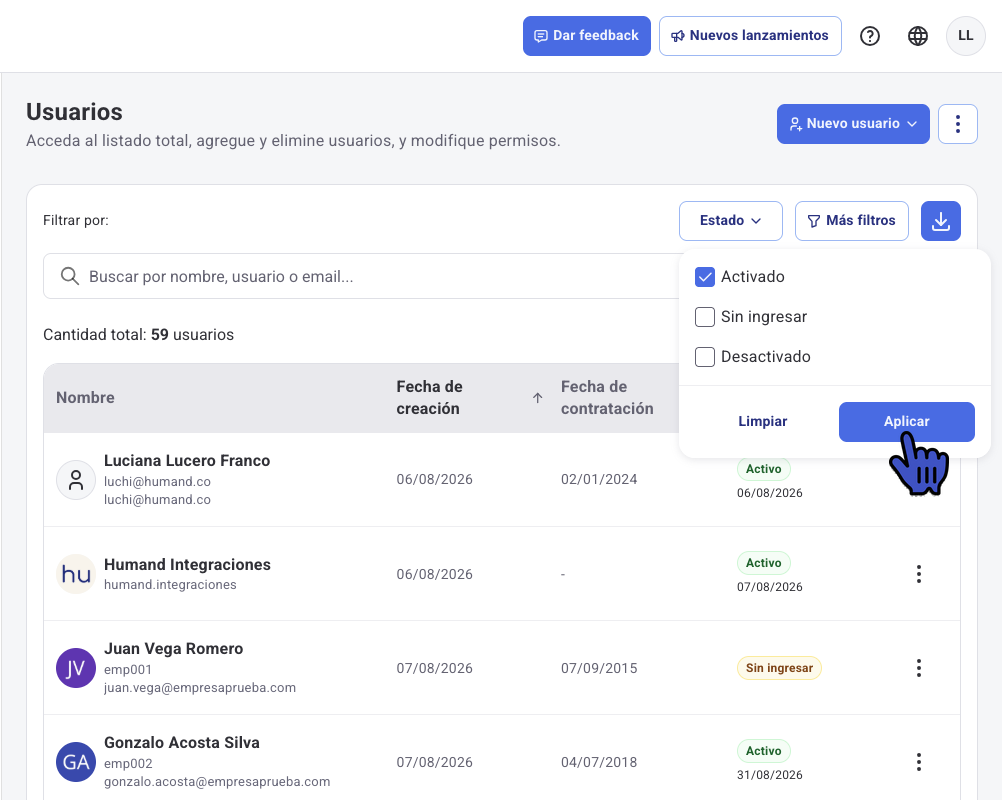Image resolution: width=1002 pixels, height=800 pixels.
Task: Sort by Fecha de contratación column
Action: pos(607,397)
